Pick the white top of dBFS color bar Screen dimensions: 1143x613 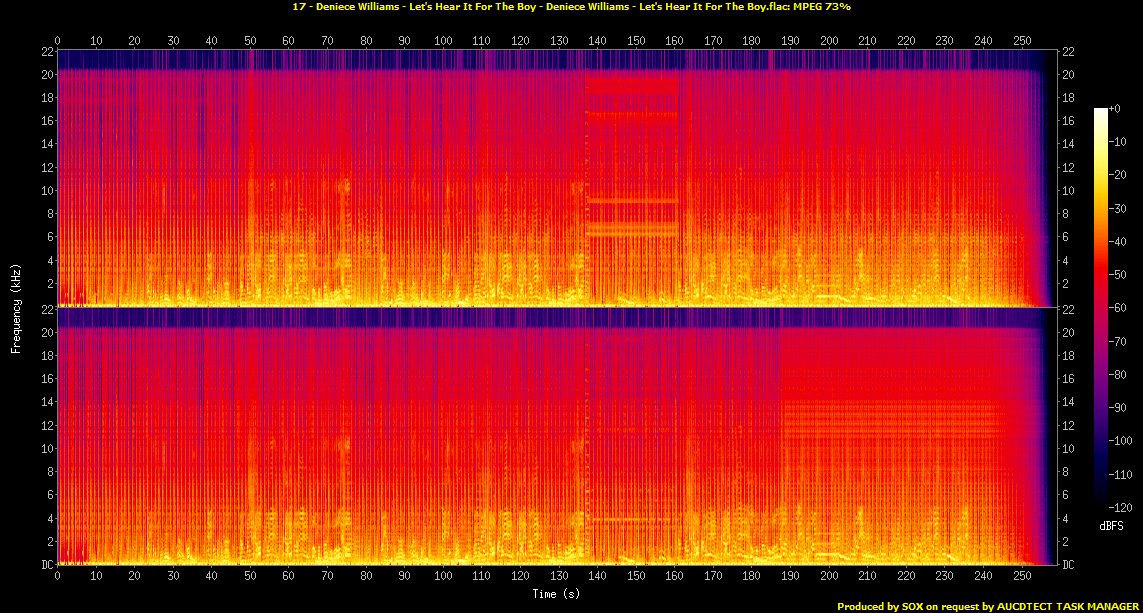point(1101,111)
